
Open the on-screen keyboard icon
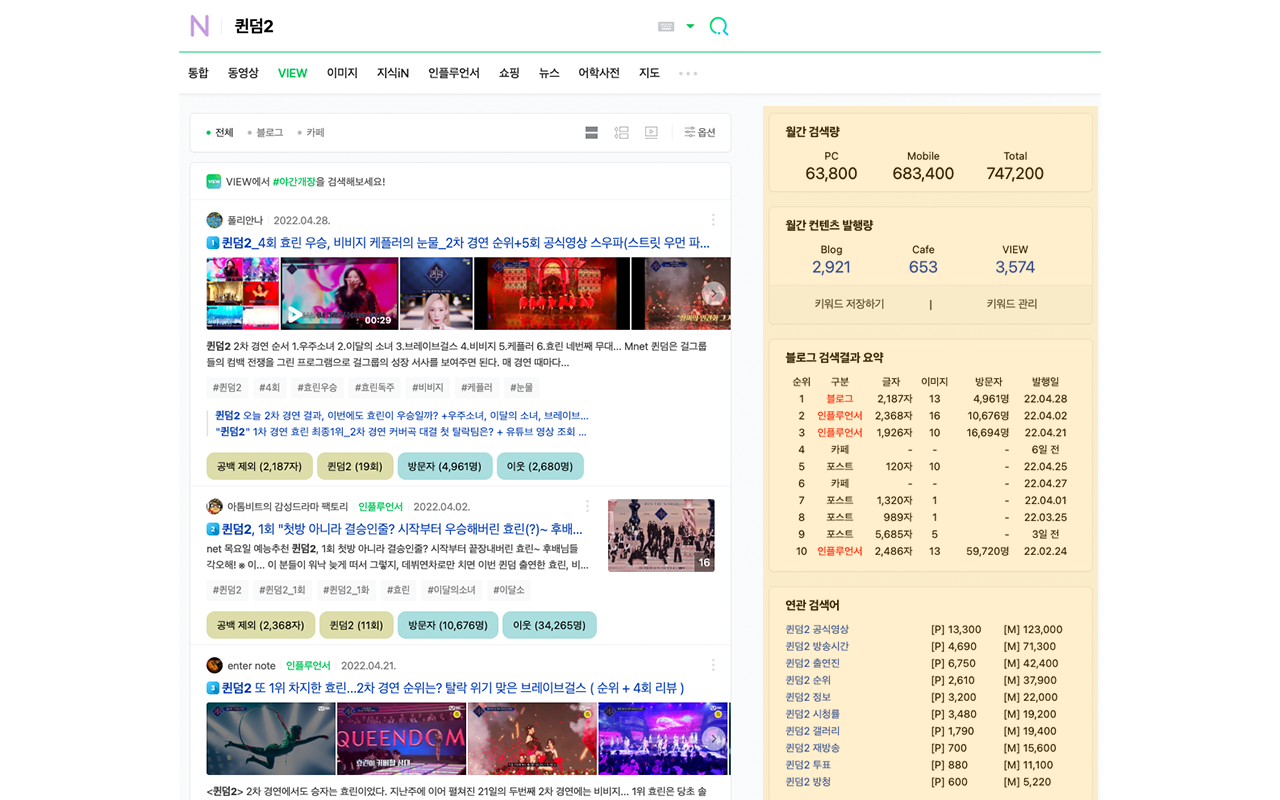[666, 27]
